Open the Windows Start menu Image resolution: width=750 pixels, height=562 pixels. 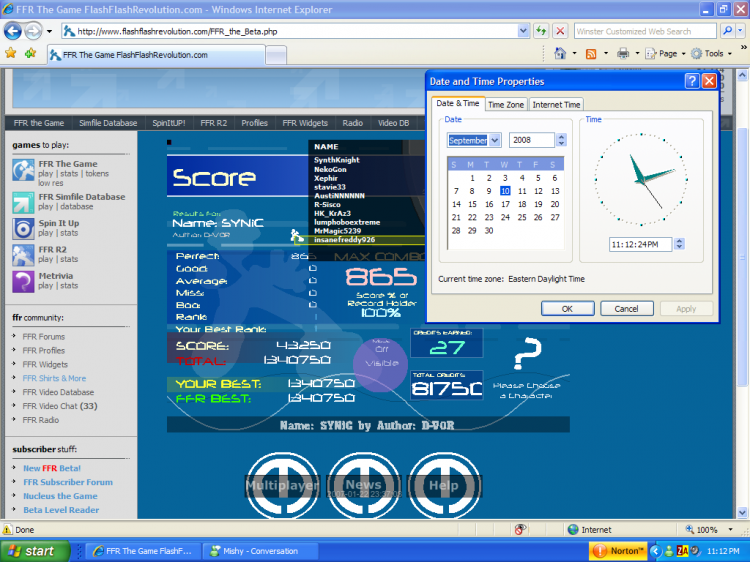tap(35, 551)
